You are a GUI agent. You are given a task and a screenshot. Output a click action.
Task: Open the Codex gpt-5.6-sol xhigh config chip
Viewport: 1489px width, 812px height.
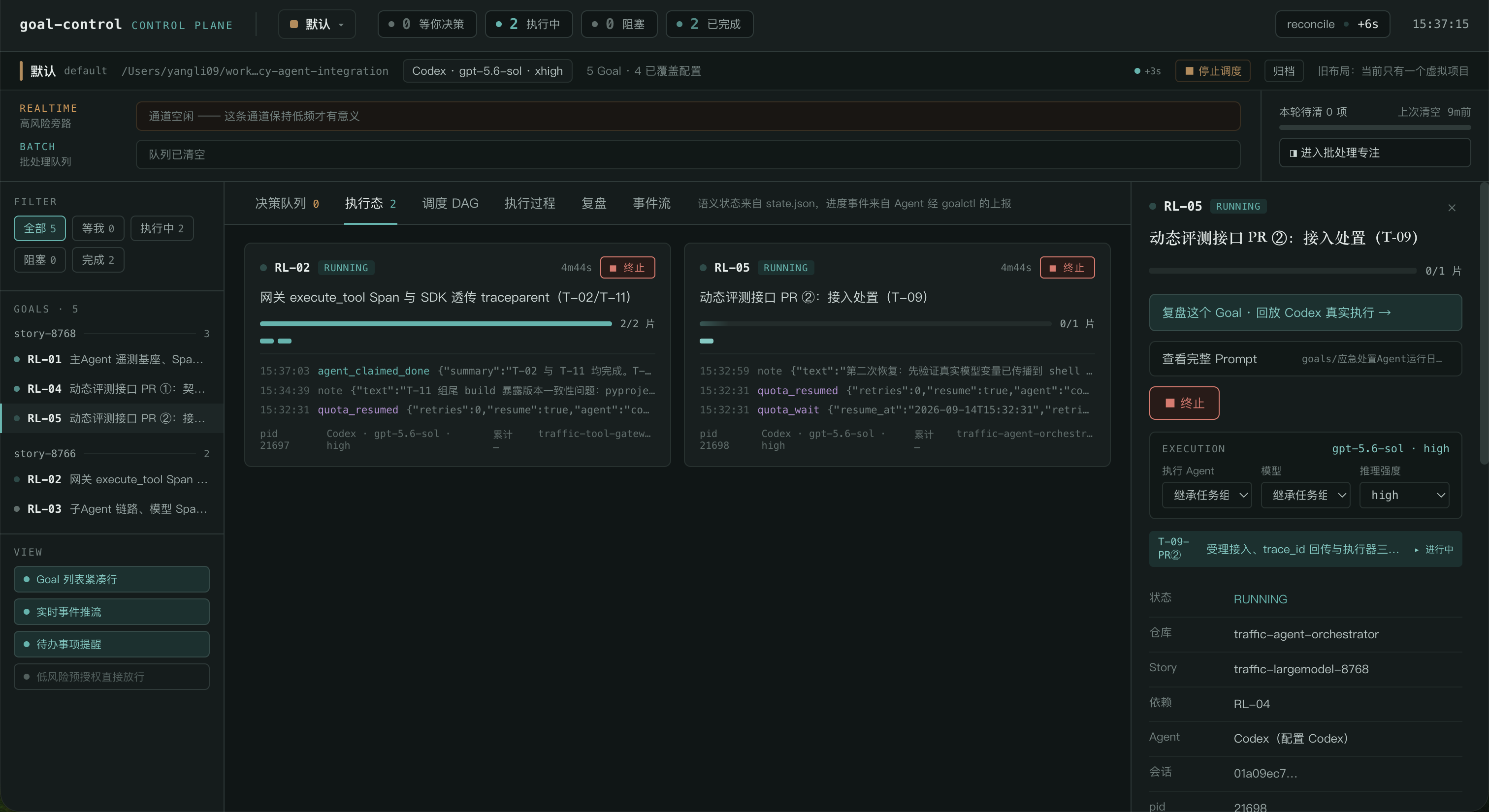(487, 71)
